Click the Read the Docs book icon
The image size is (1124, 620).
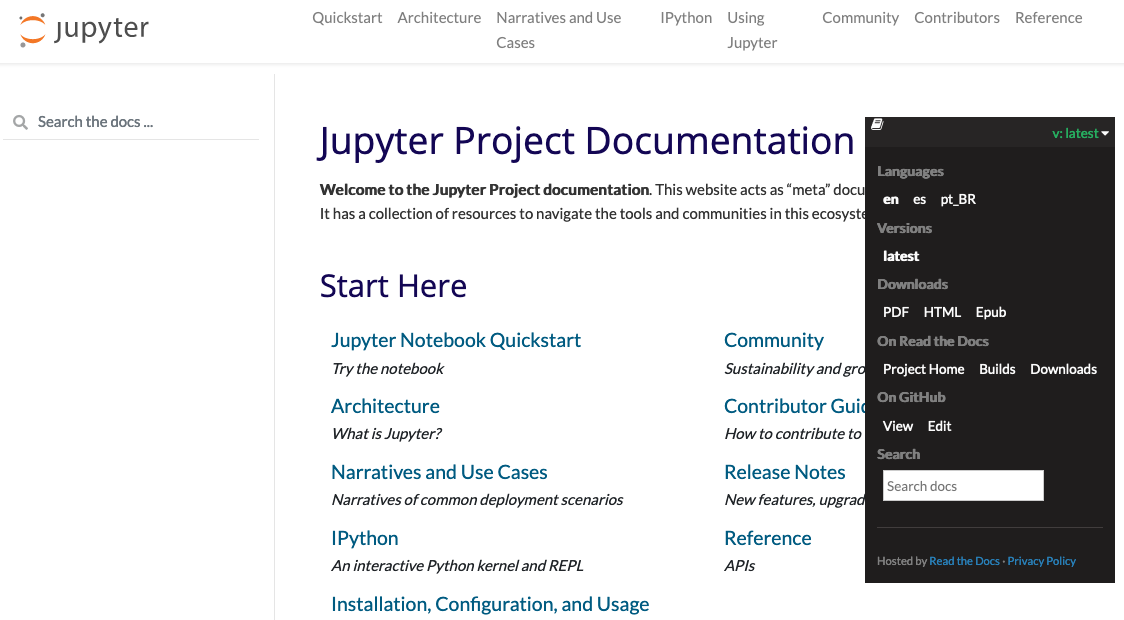[877, 125]
